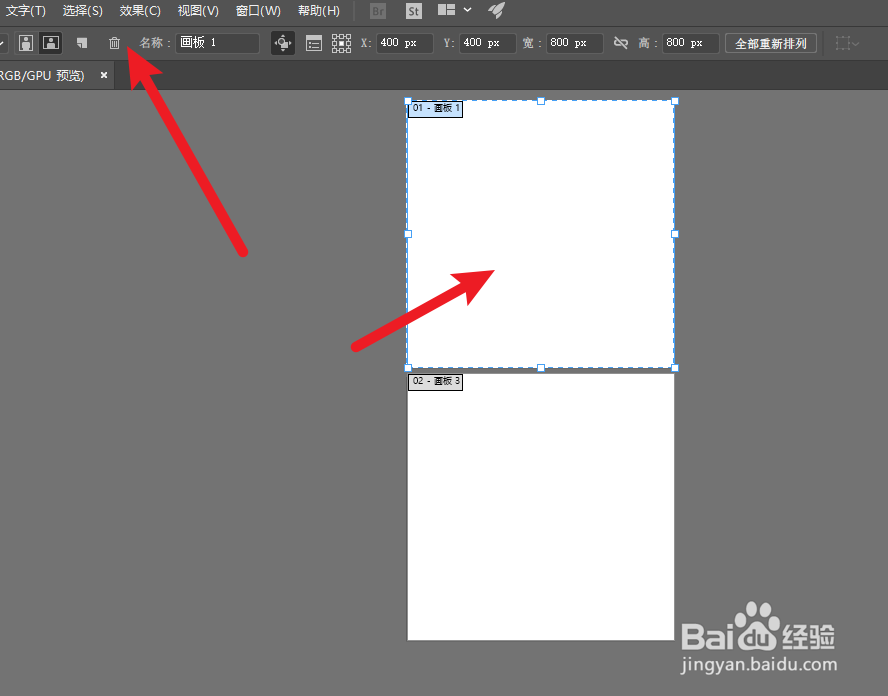Click the arrange documents layout icon
Image resolution: width=888 pixels, height=696 pixels.
446,10
